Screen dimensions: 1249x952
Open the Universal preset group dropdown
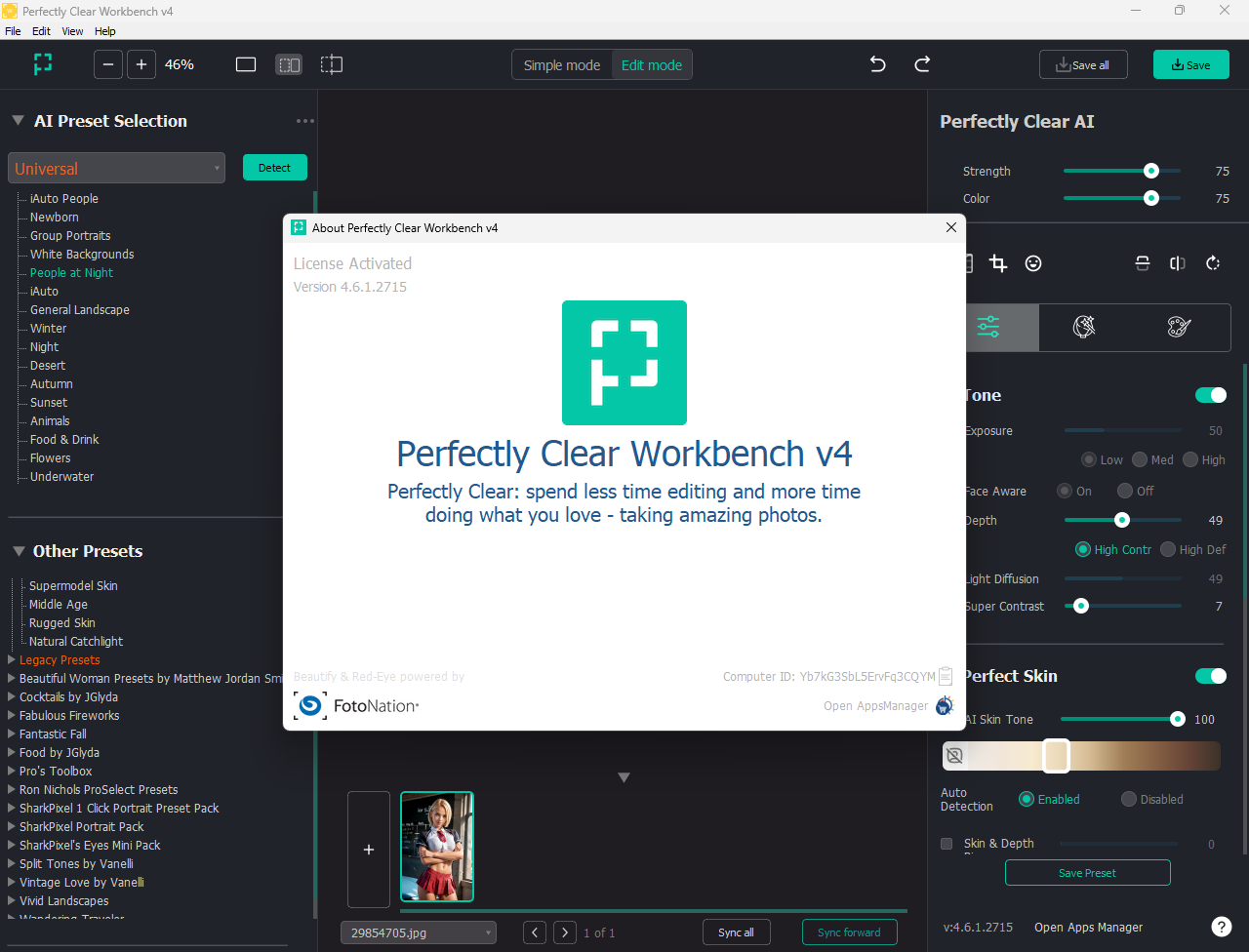[116, 168]
